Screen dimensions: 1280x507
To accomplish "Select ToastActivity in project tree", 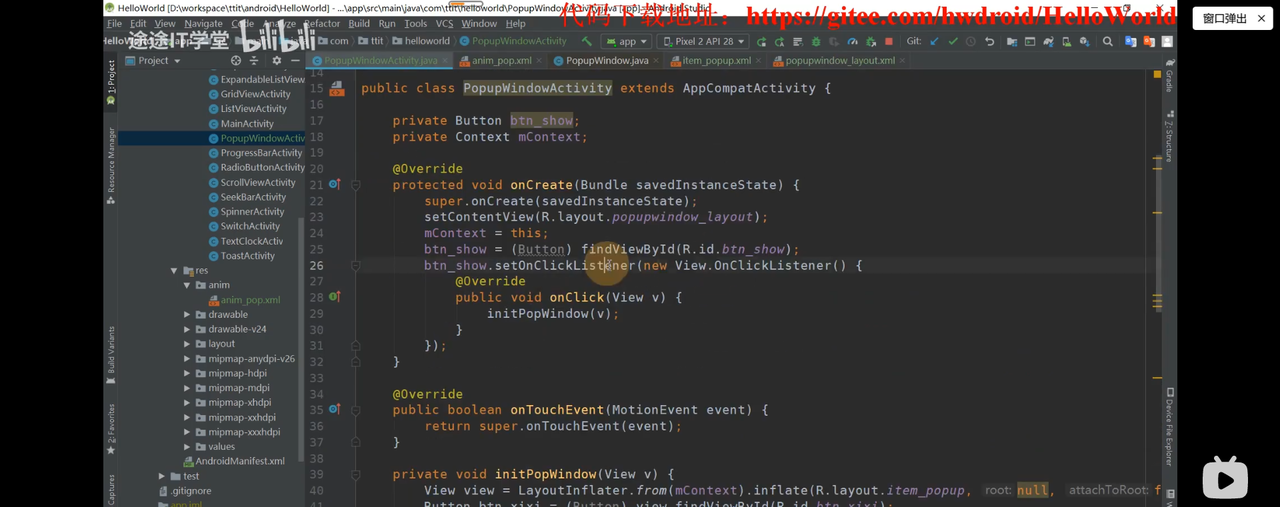I will pyautogui.click(x=241, y=256).
